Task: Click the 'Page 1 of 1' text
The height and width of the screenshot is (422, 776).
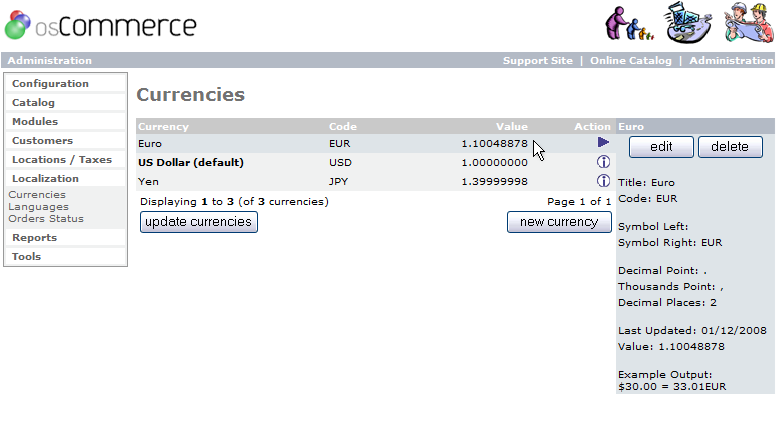Action: tap(579, 201)
